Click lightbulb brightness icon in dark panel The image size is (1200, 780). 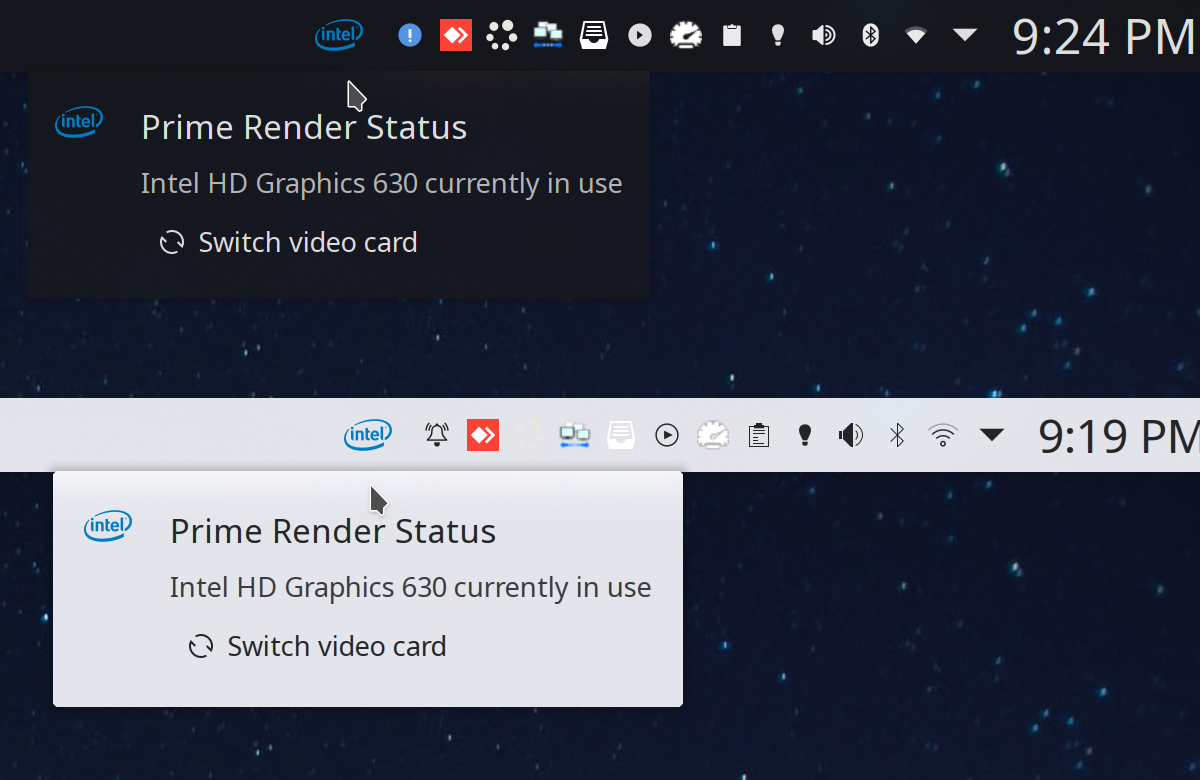point(777,36)
